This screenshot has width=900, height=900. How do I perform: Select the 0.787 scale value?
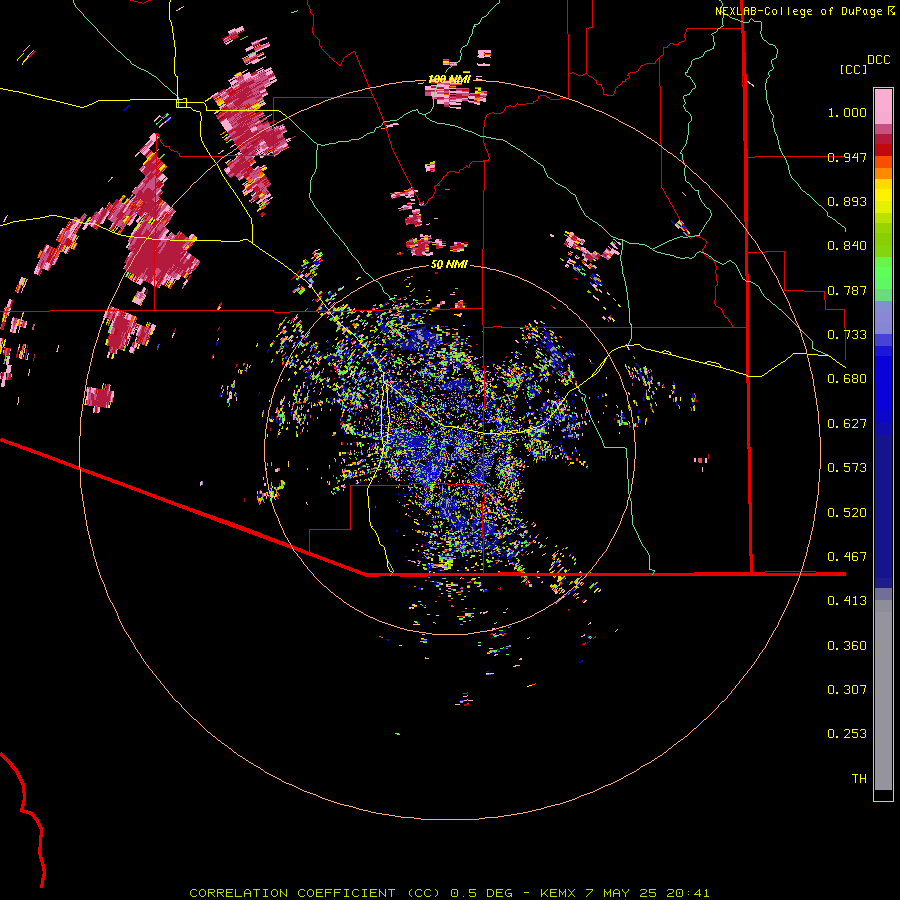point(847,290)
